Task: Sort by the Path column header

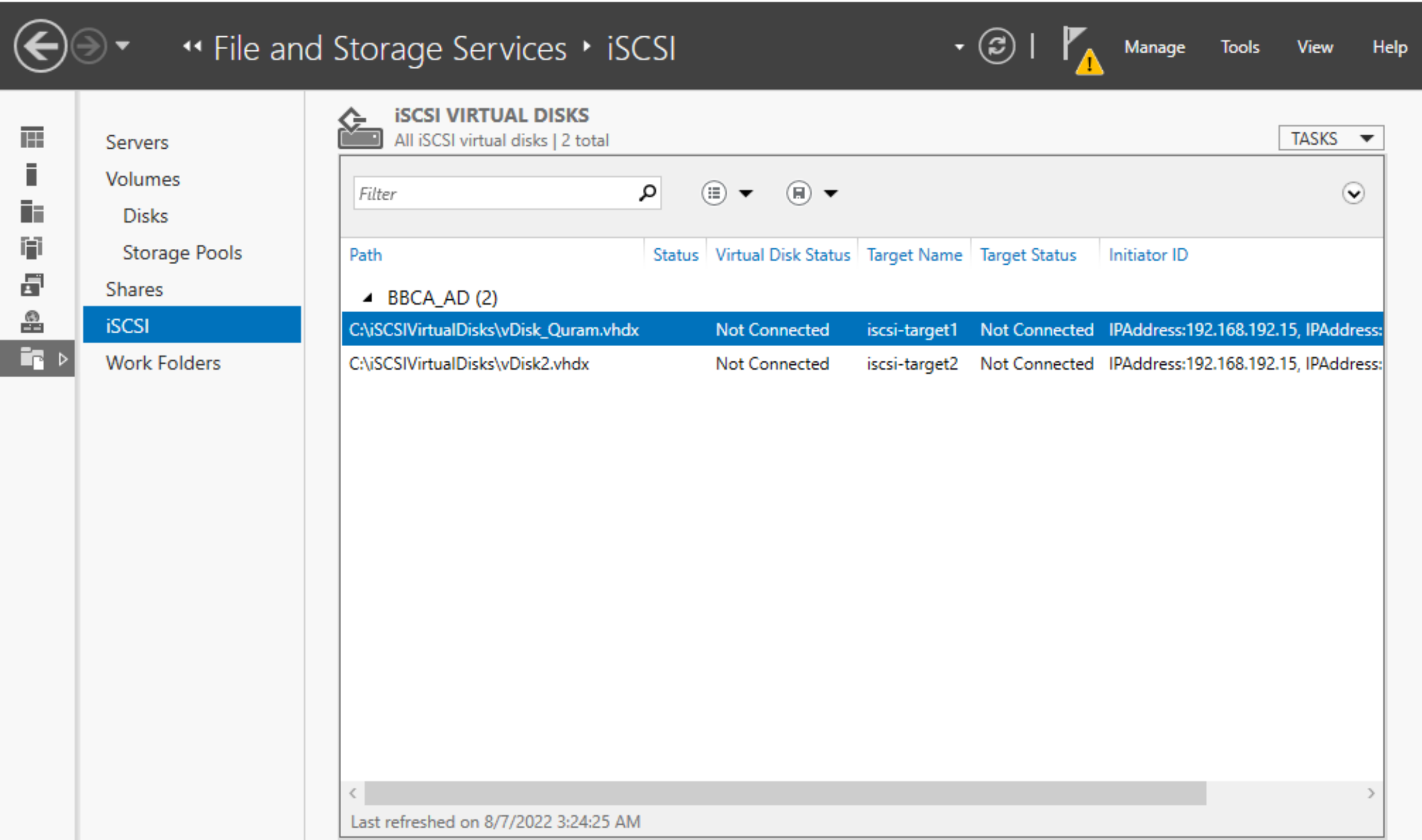Action: tap(365, 255)
